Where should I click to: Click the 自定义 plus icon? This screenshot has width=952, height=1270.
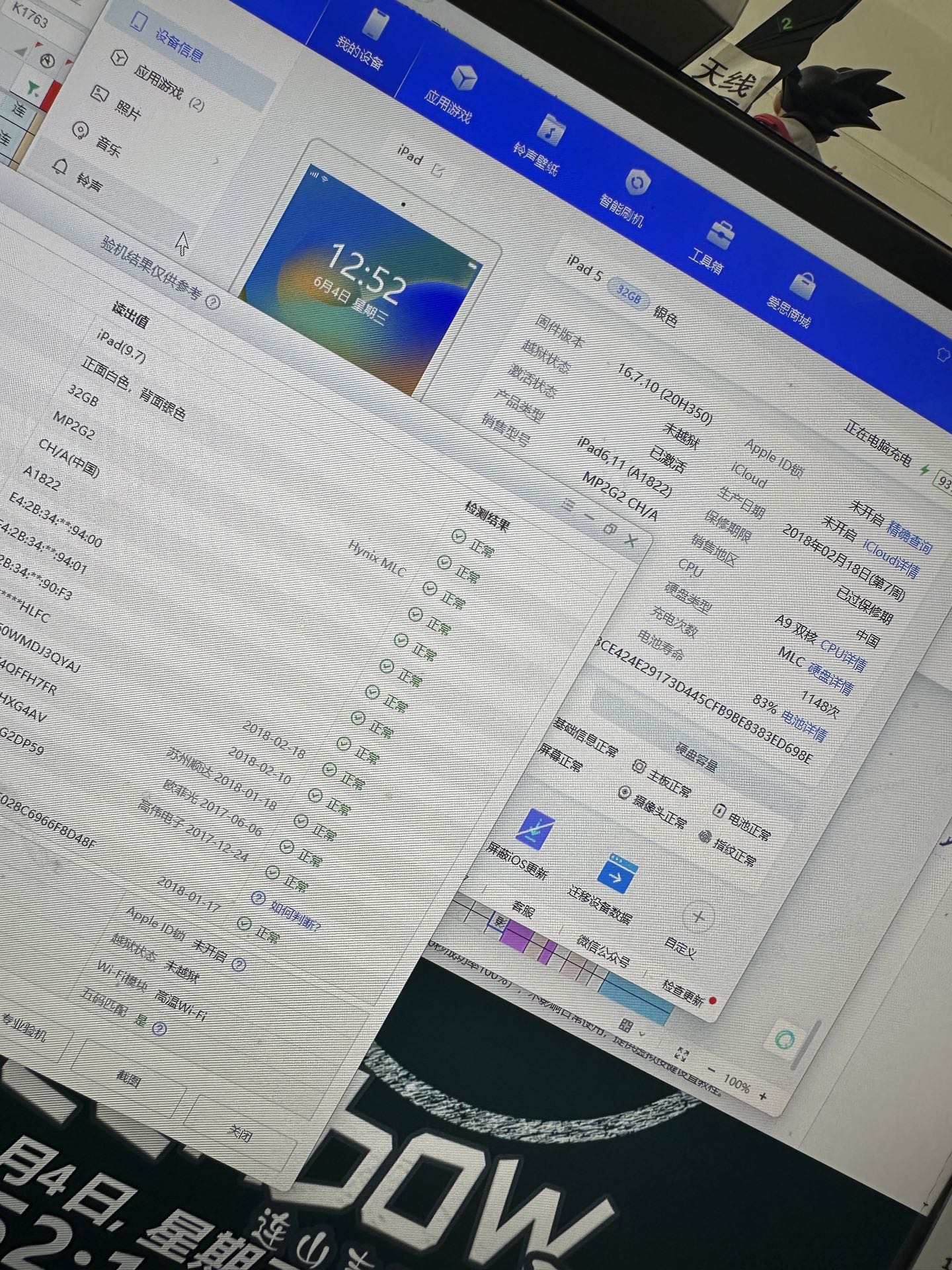(x=699, y=917)
